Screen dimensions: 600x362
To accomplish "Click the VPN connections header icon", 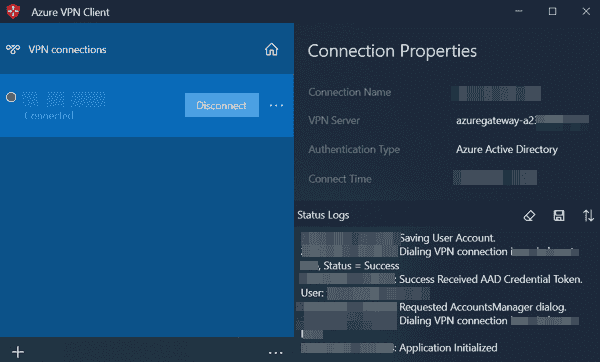I will (x=13, y=49).
